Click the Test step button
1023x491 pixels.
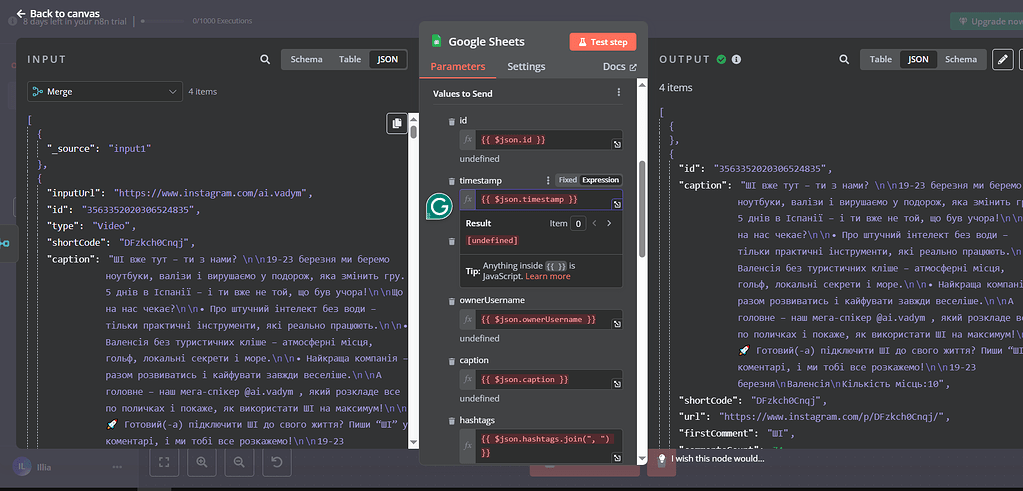(603, 42)
